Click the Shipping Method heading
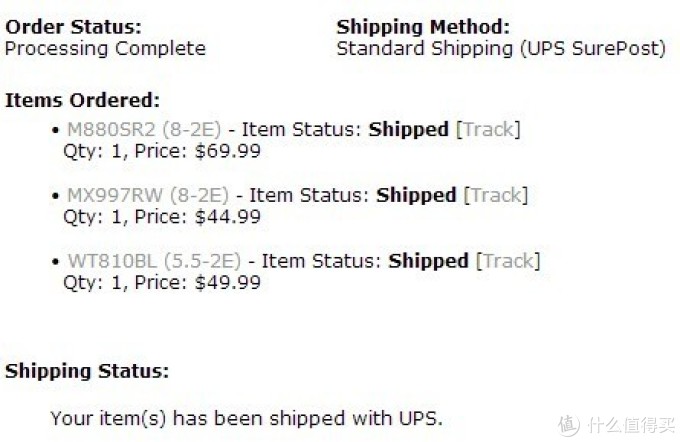The image size is (680, 442). [x=423, y=27]
